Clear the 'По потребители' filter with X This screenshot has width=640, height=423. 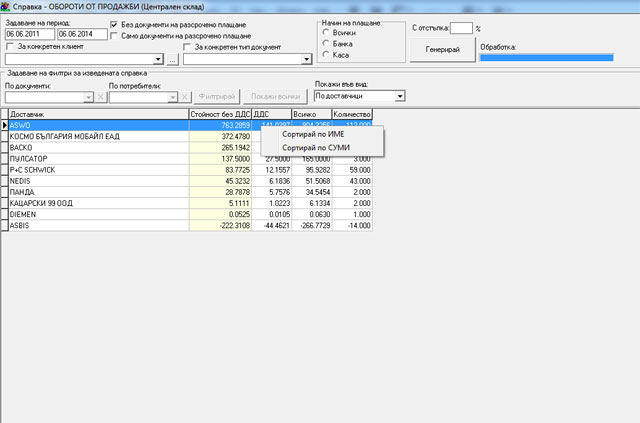pyautogui.click(x=184, y=97)
